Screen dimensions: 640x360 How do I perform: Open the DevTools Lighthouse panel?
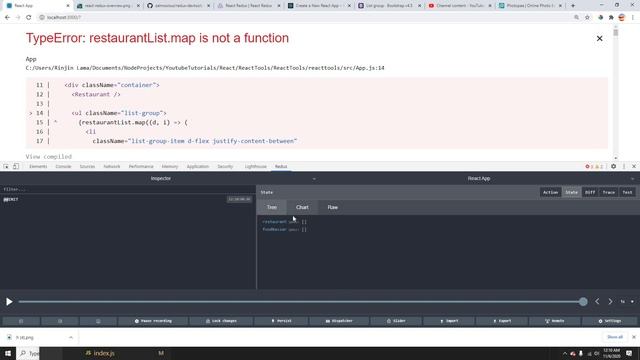(256, 167)
